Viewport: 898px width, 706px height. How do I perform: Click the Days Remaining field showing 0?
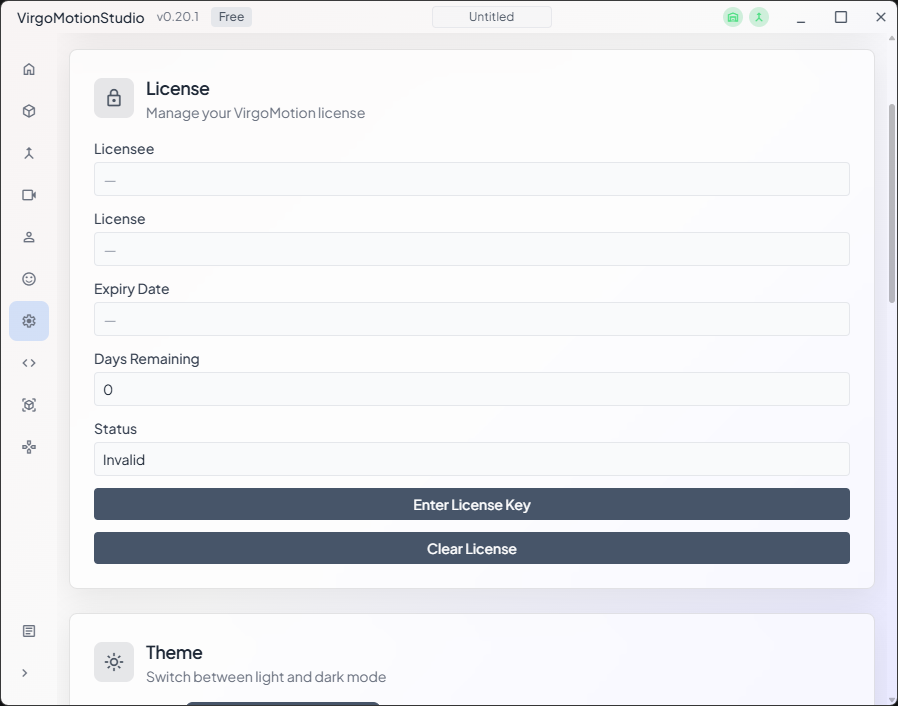[x=472, y=389]
